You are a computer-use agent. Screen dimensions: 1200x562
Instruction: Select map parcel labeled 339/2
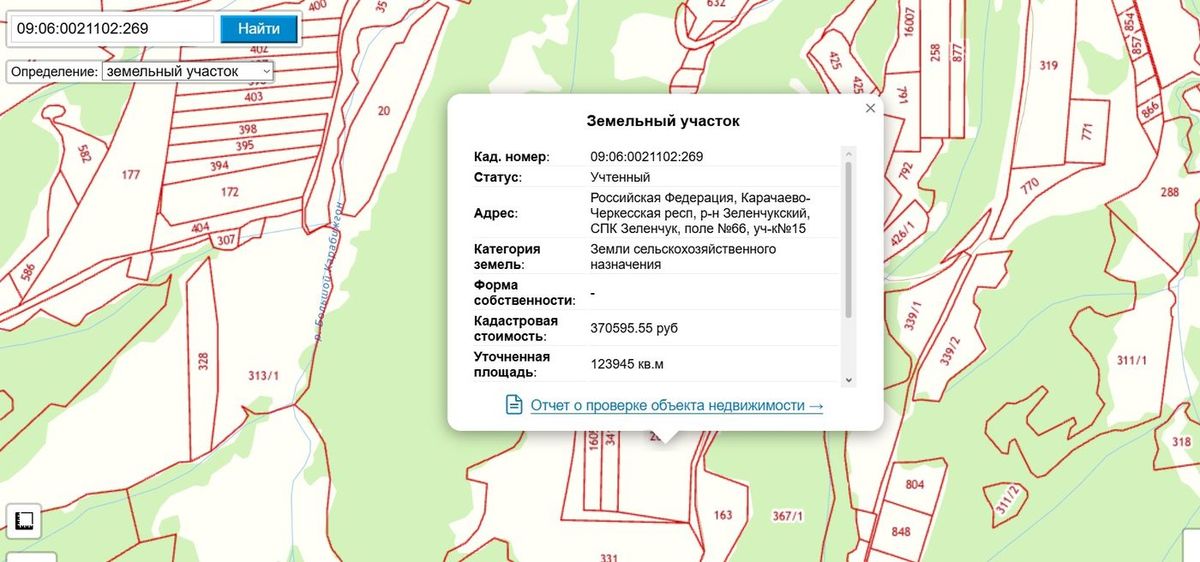[950, 352]
